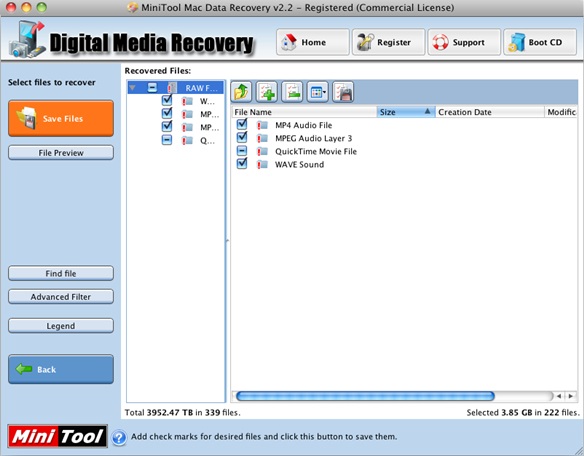Uncheck the first MP... tree item checkbox
584x456 pixels.
click(x=167, y=114)
